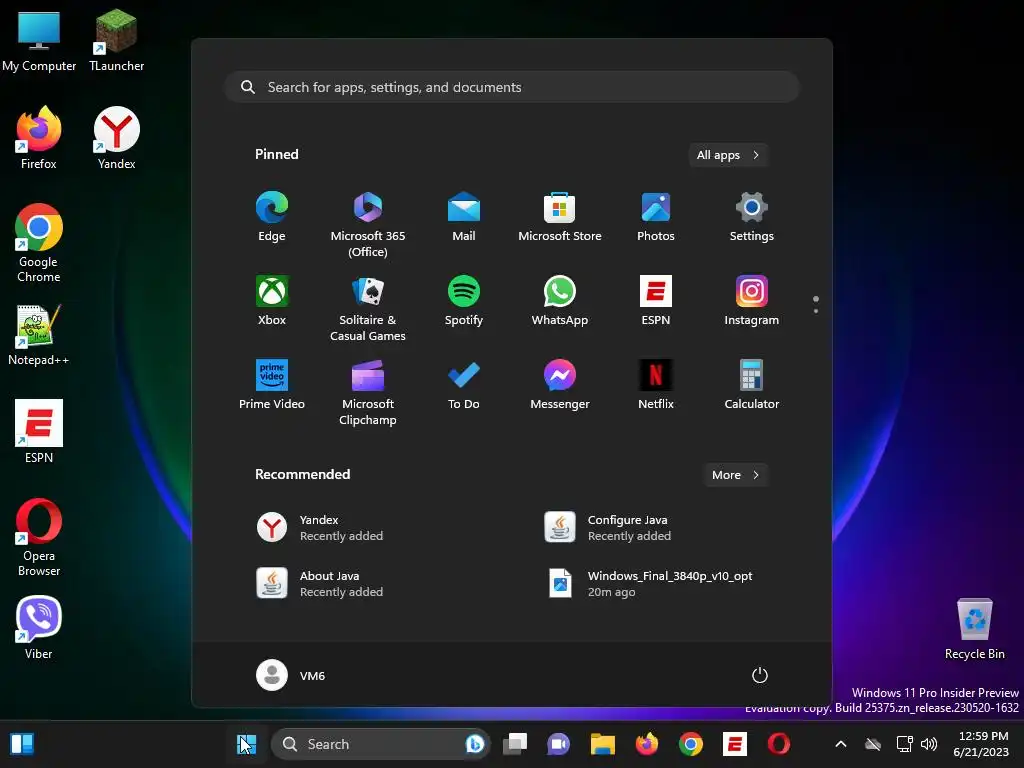1024x768 pixels.
Task: Open the To Do app
Action: pos(464,385)
